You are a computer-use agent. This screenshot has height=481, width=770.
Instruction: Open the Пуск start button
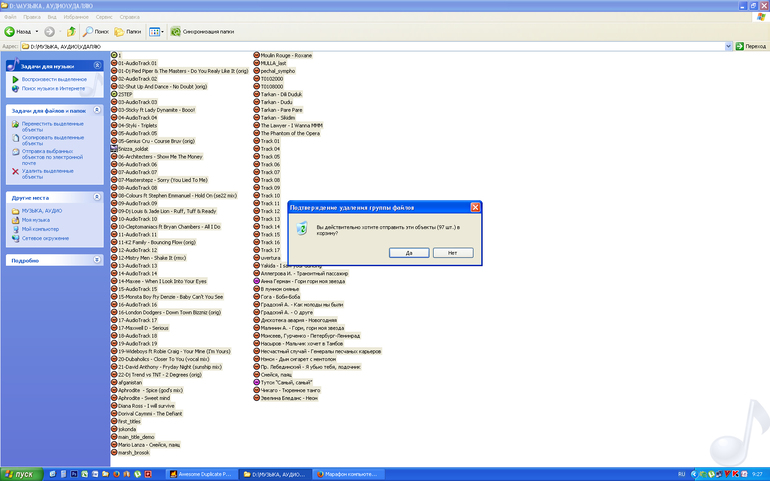click(x=19, y=473)
